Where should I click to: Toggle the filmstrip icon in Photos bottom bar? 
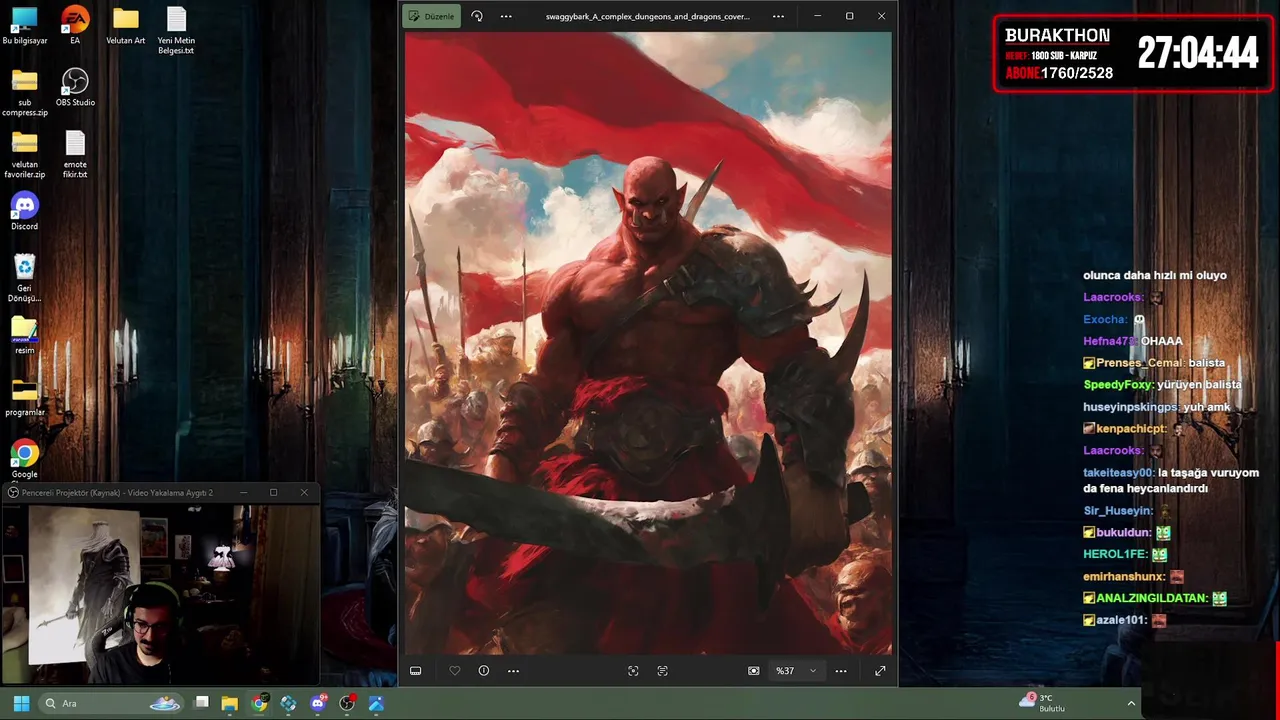pos(416,671)
